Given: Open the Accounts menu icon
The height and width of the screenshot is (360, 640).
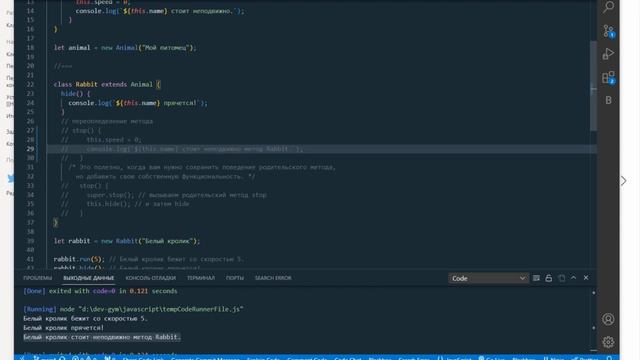Looking at the screenshot, I should click(x=608, y=319).
